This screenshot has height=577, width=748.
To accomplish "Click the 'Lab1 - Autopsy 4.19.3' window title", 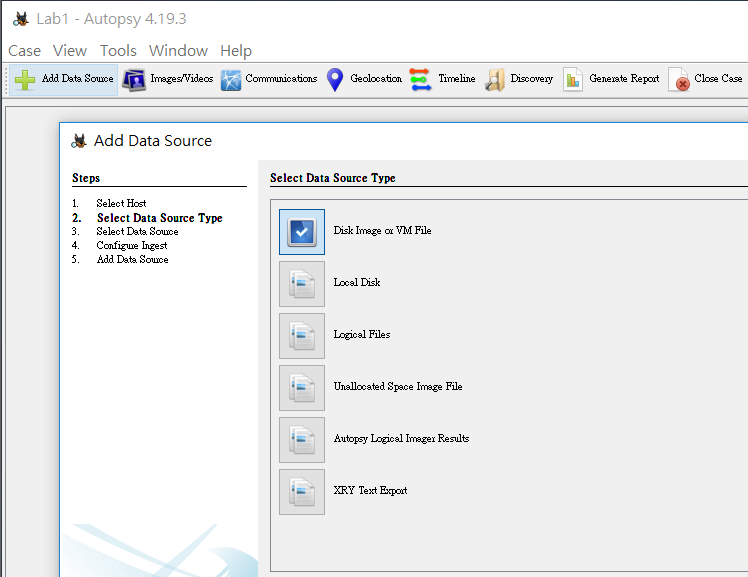I will (x=111, y=19).
